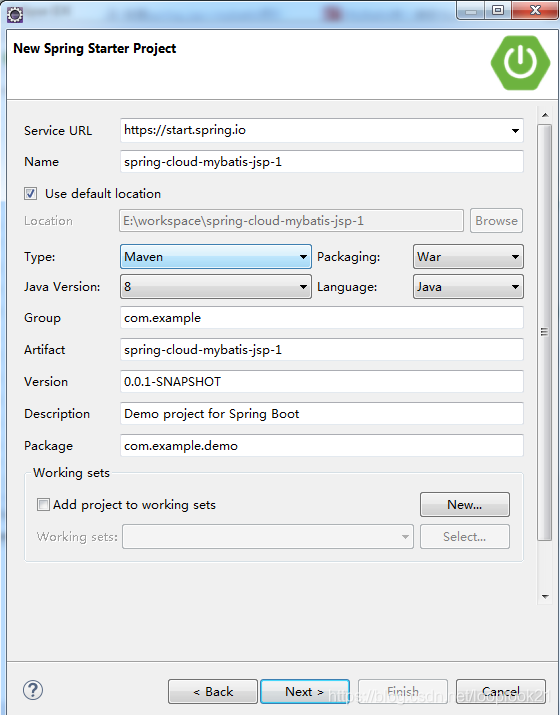Open the disabled Working sets combo box
This screenshot has width=560, height=715.
(x=268, y=537)
